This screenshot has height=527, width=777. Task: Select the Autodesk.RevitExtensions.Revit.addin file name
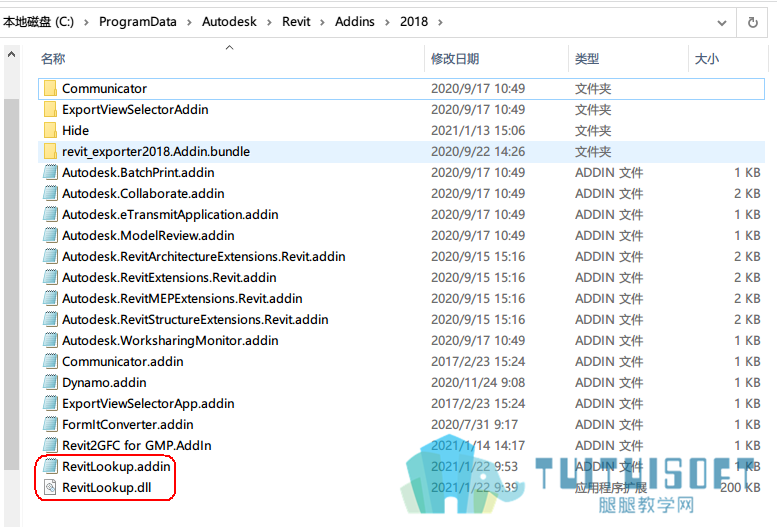(x=169, y=277)
